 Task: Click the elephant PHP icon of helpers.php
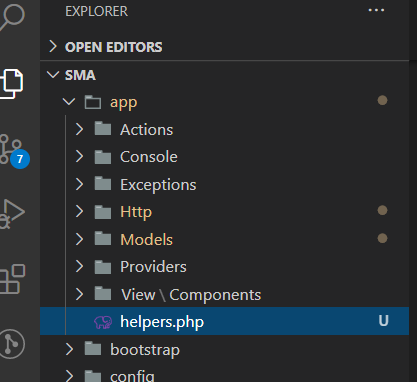pyautogui.click(x=103, y=322)
